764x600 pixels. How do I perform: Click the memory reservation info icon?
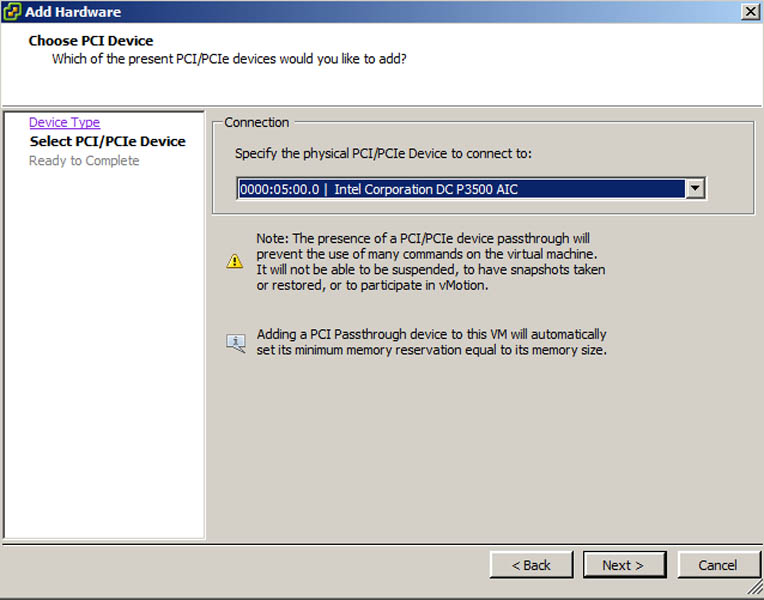point(235,343)
